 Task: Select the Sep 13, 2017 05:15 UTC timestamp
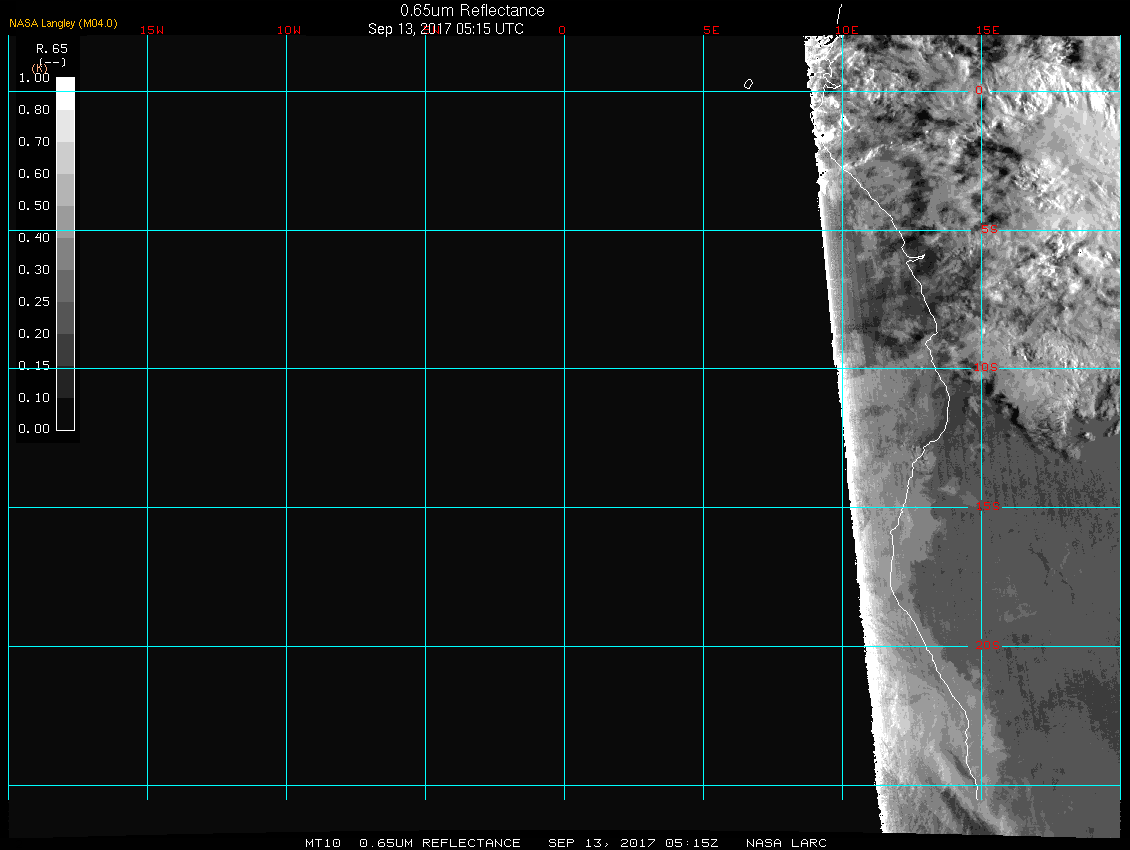point(446,29)
